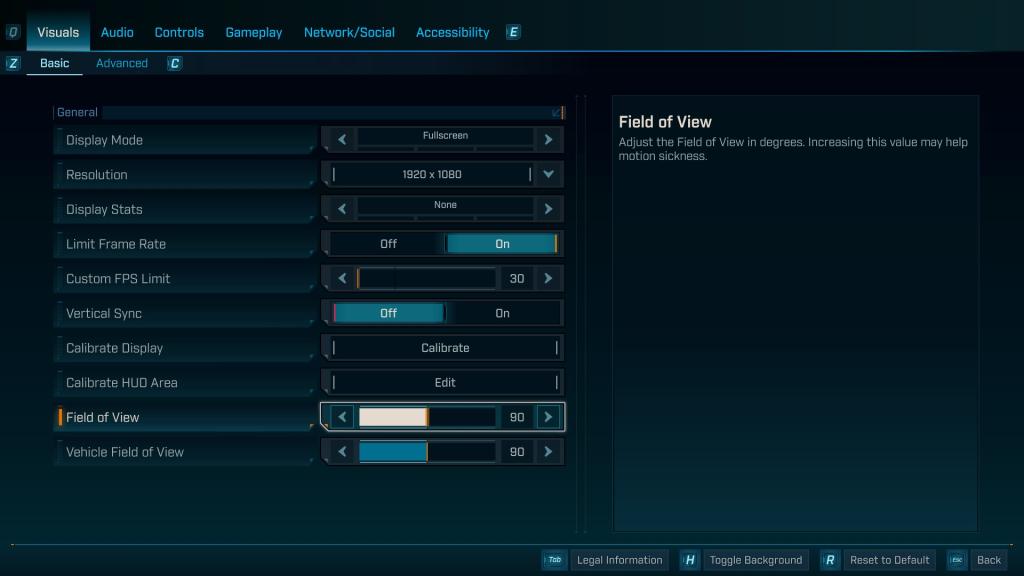
Task: Switch to the Accessibility tab
Action: pyautogui.click(x=452, y=31)
